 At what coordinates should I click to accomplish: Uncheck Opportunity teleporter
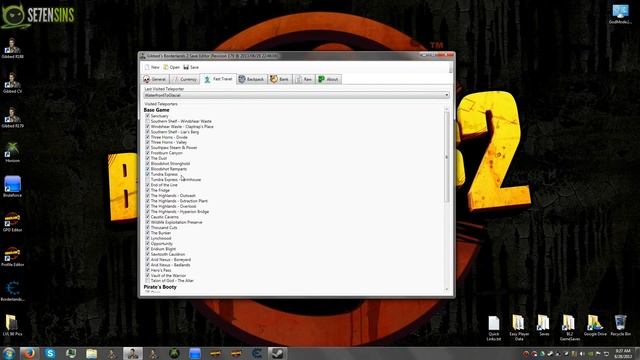coord(148,243)
